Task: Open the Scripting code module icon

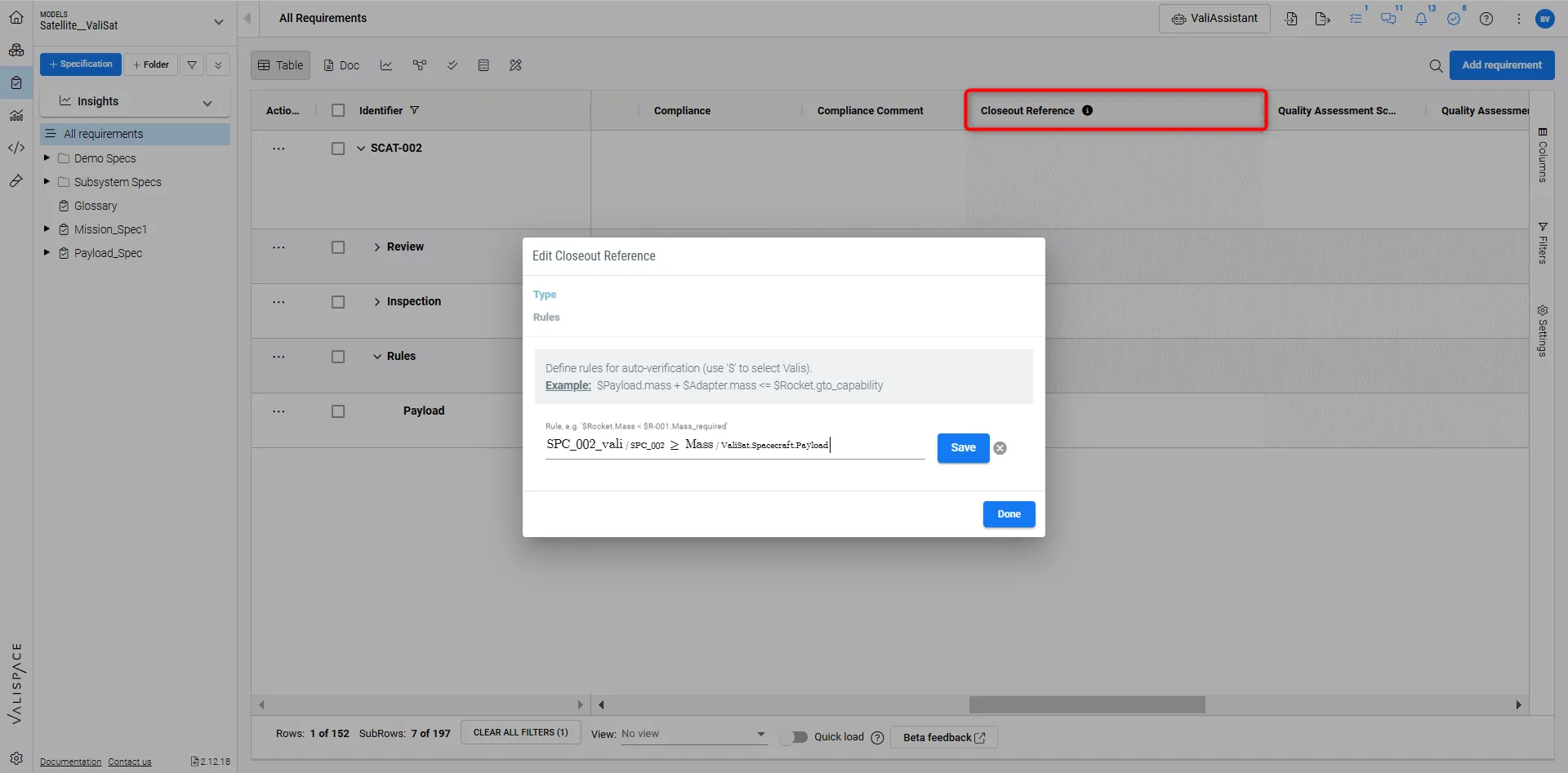Action: tap(16, 148)
